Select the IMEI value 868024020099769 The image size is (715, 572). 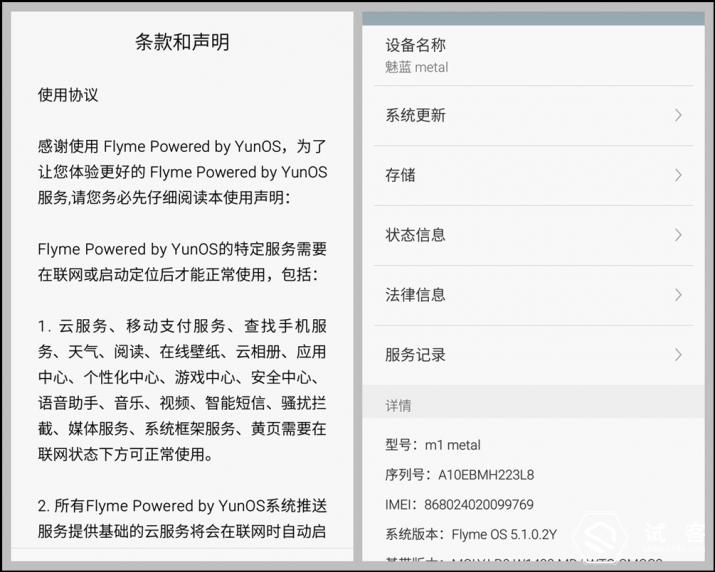(x=479, y=504)
